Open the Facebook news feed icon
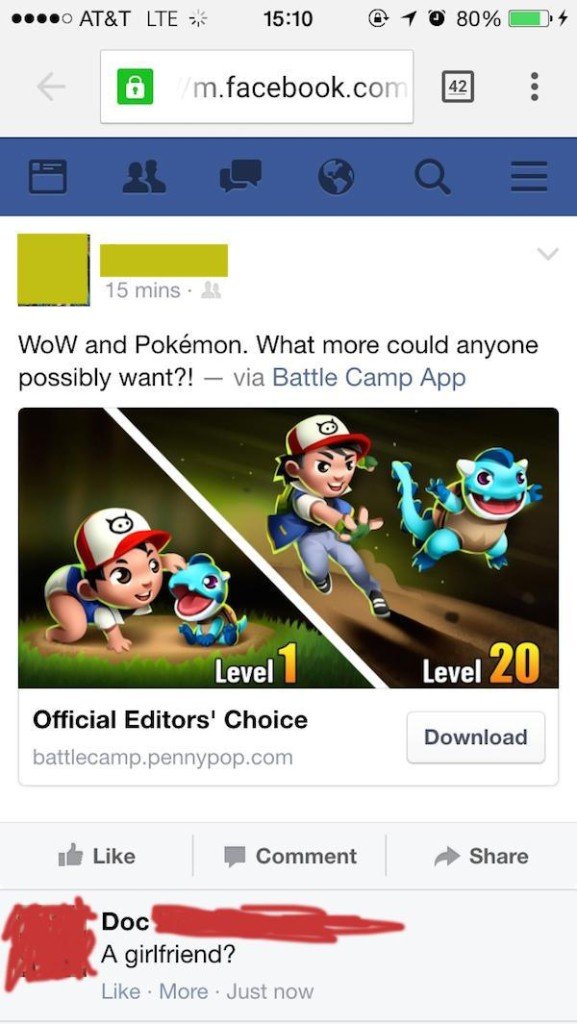 47,176
